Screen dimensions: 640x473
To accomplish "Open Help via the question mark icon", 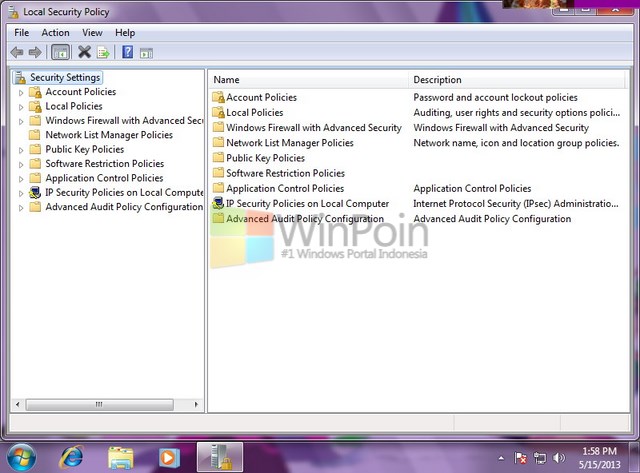I will [127, 52].
